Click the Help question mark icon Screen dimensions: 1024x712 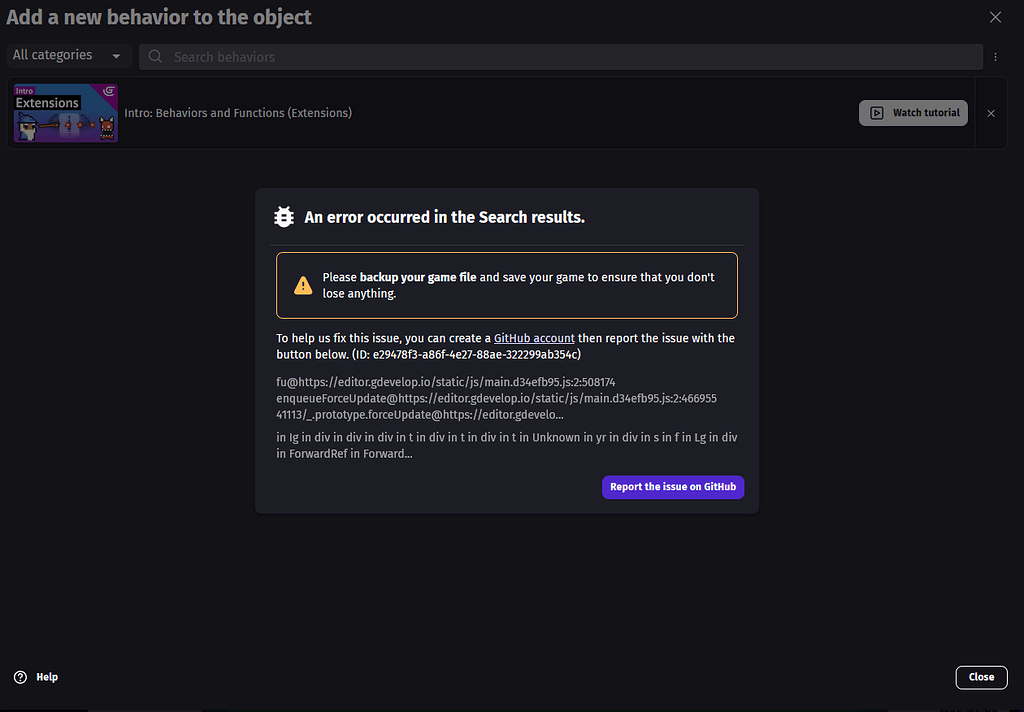click(x=20, y=677)
